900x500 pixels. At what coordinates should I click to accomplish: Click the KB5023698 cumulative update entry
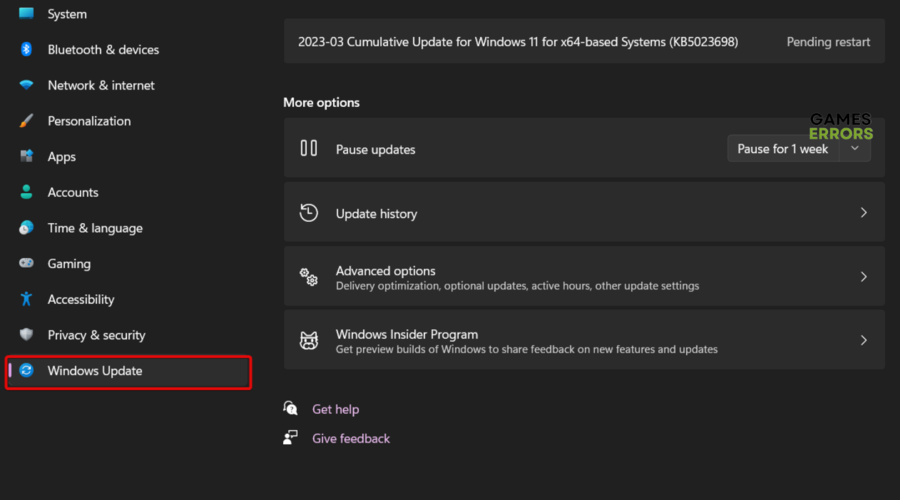click(518, 42)
